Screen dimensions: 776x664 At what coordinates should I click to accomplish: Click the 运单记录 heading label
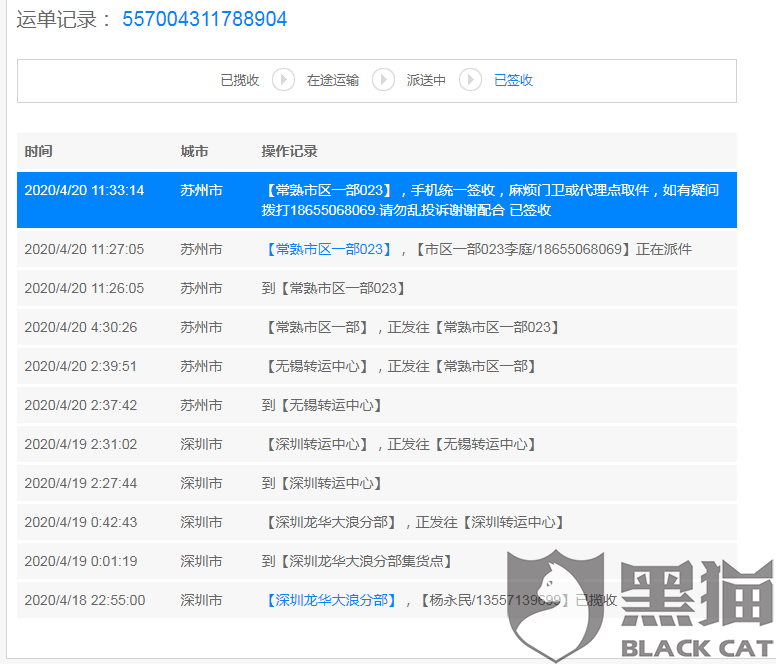pos(64,20)
